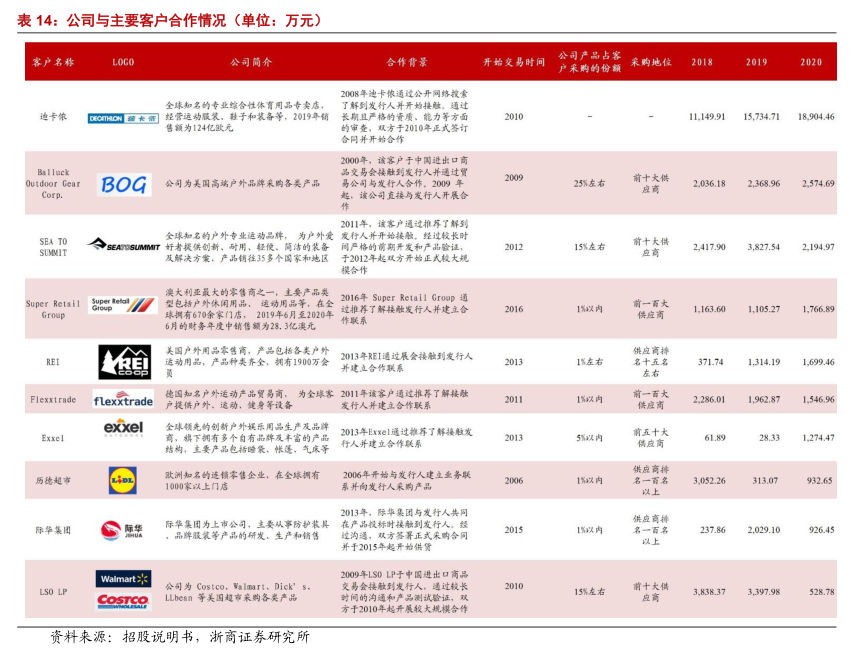The image size is (853, 671).
Task: Click the 2020 column header
Action: click(811, 62)
